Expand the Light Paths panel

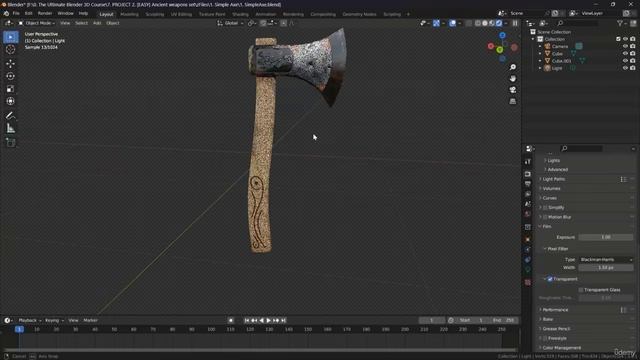pos(554,179)
